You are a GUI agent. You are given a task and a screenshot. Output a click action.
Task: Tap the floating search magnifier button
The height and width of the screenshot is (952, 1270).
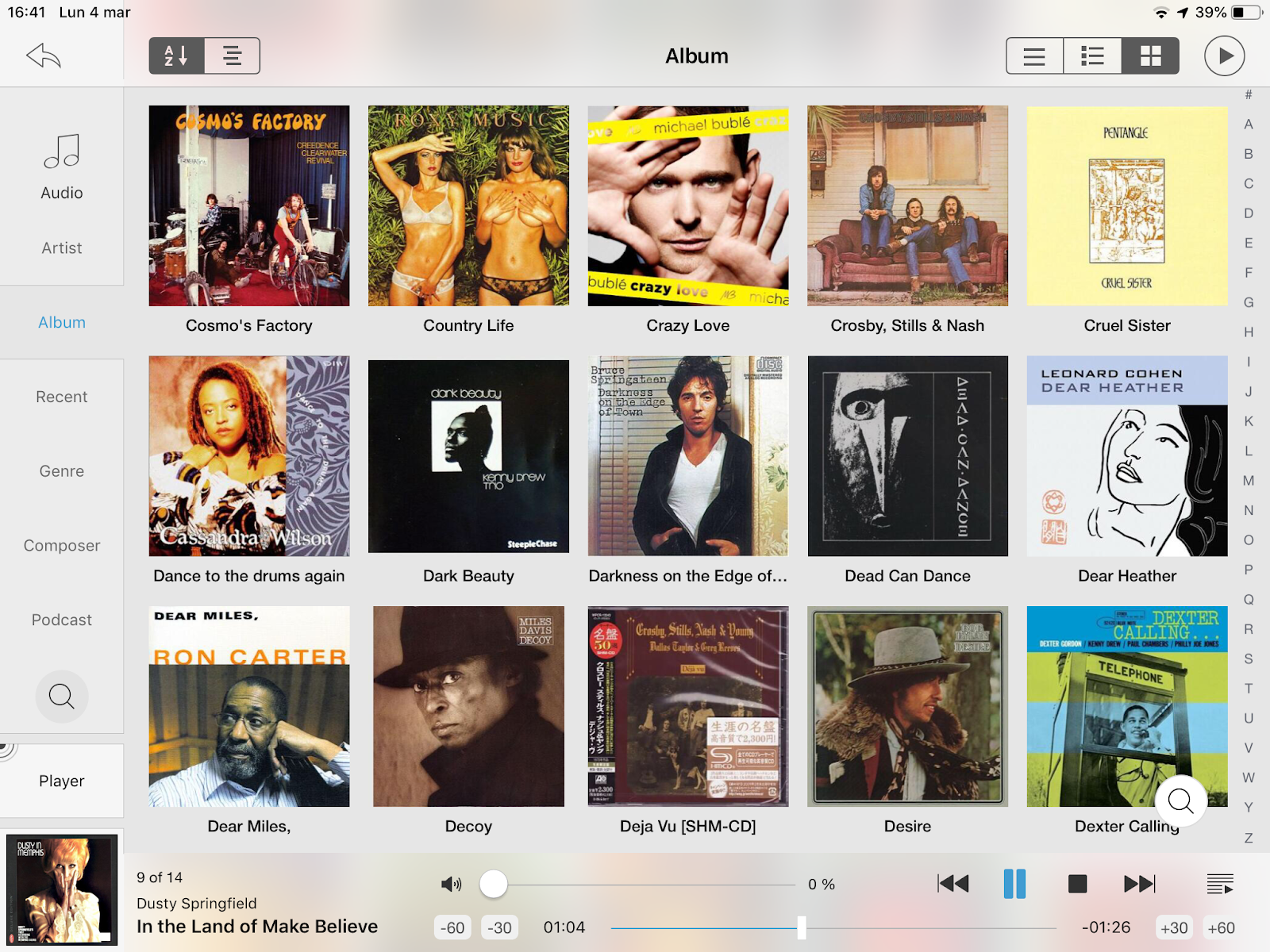click(1181, 801)
